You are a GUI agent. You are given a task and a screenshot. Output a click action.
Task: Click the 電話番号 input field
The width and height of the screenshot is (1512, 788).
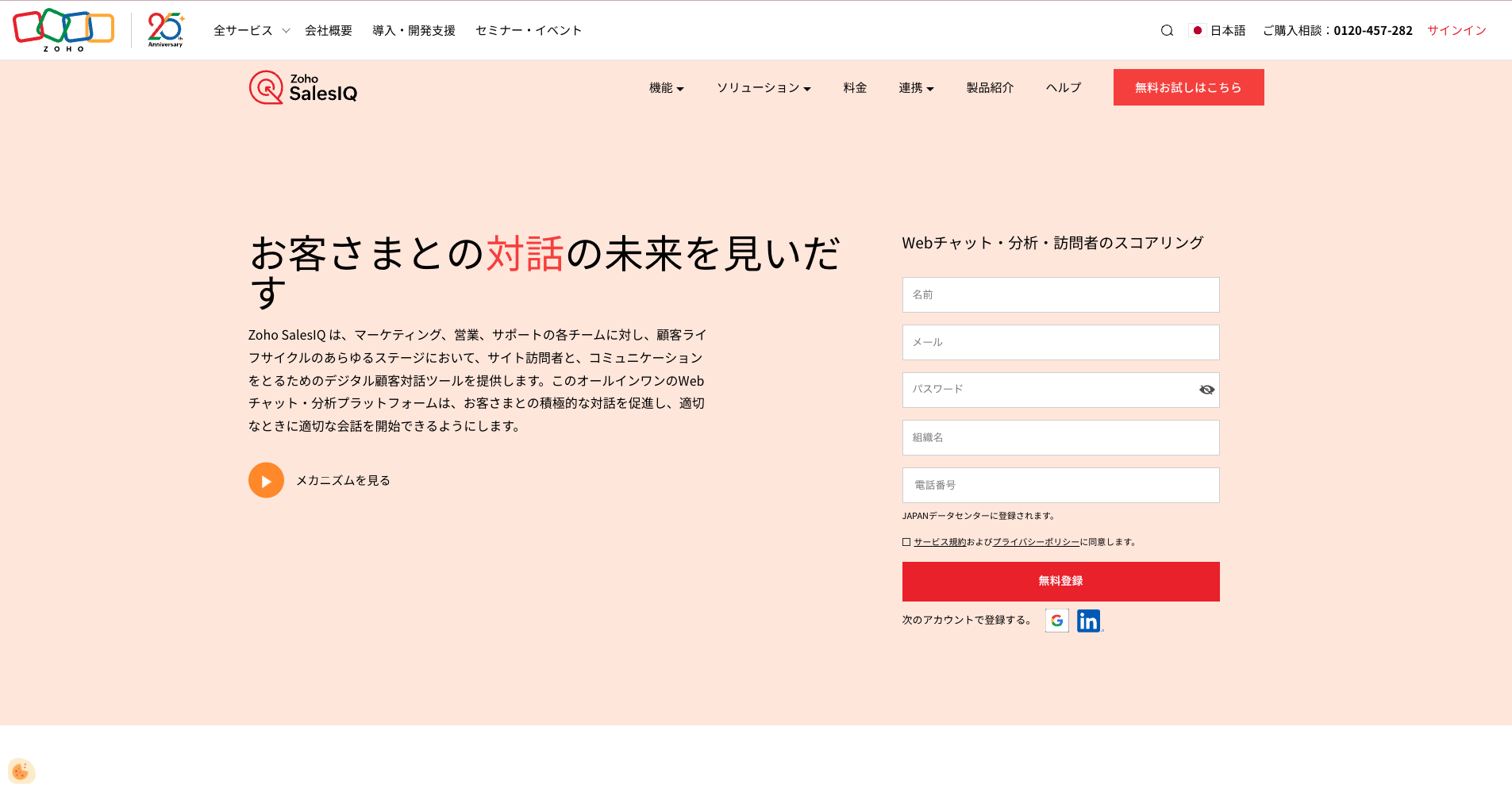pos(1060,485)
